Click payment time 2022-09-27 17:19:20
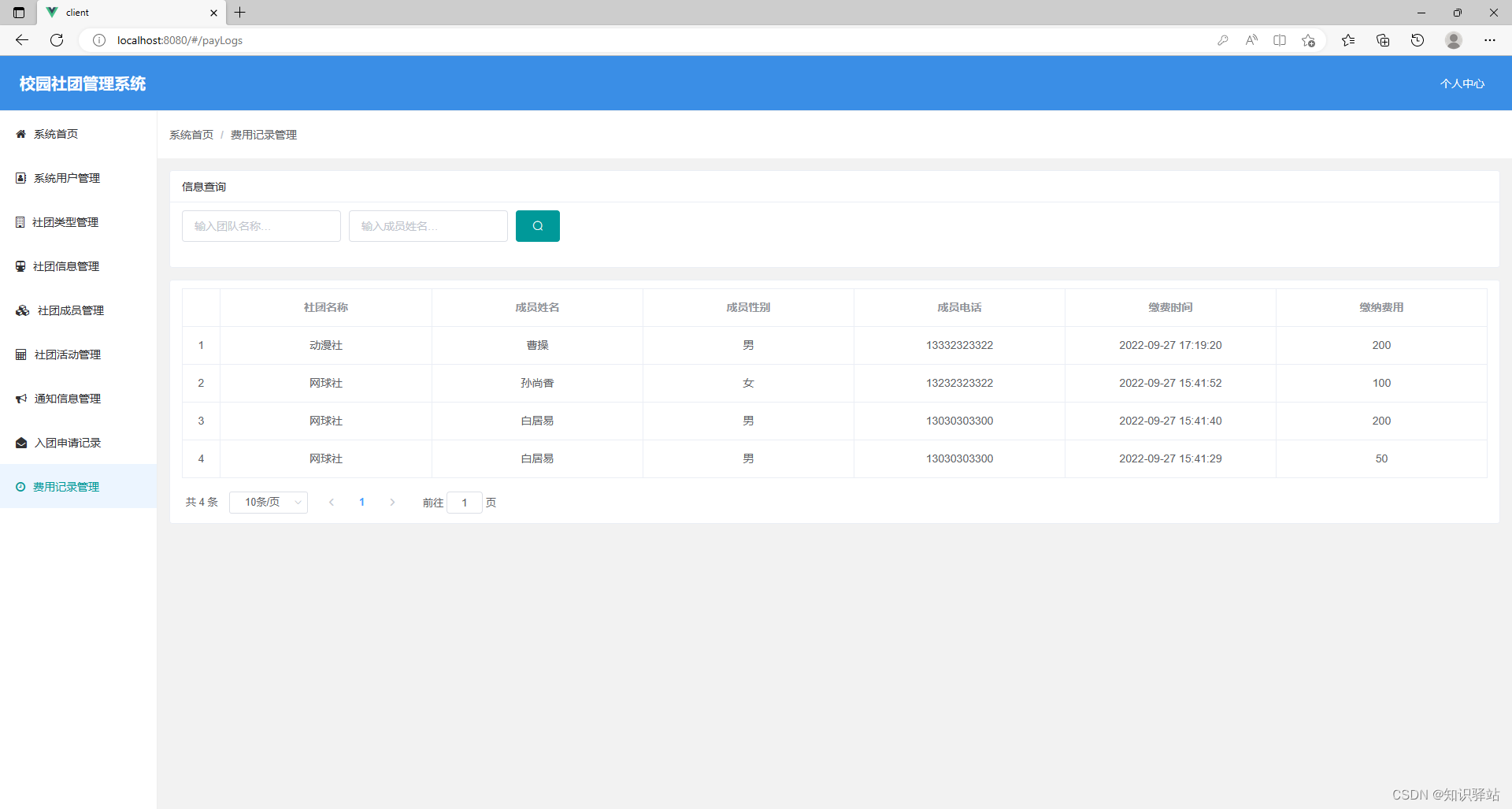1512x809 pixels. tap(1170, 345)
